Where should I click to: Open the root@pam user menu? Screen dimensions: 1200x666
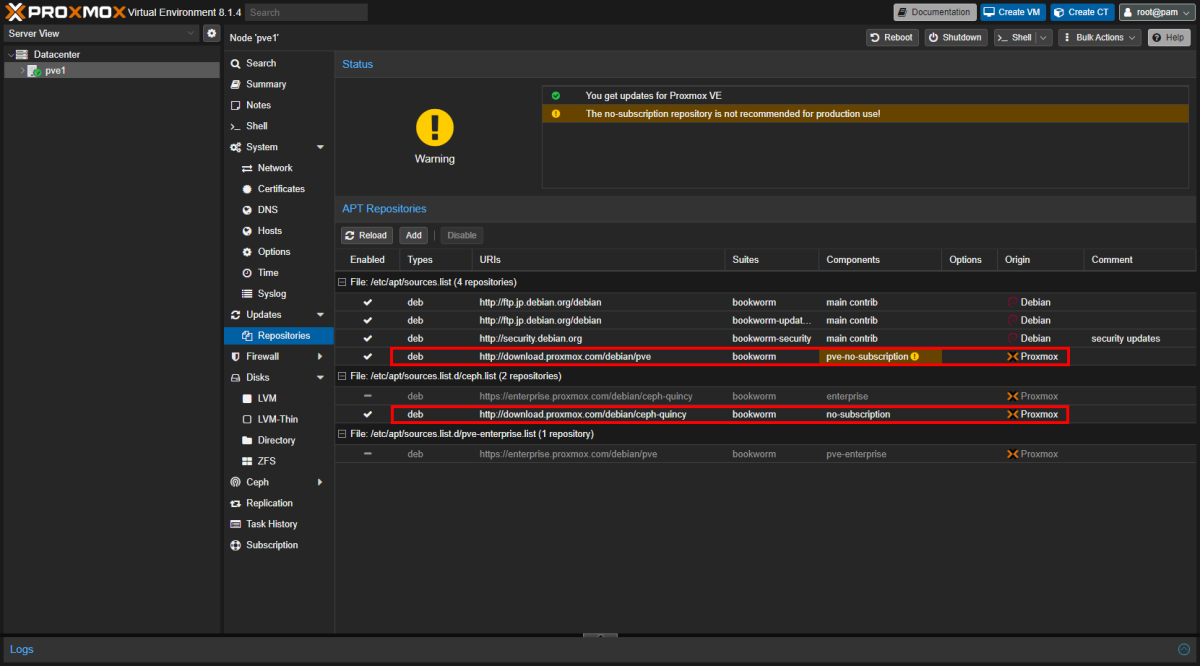[1155, 12]
